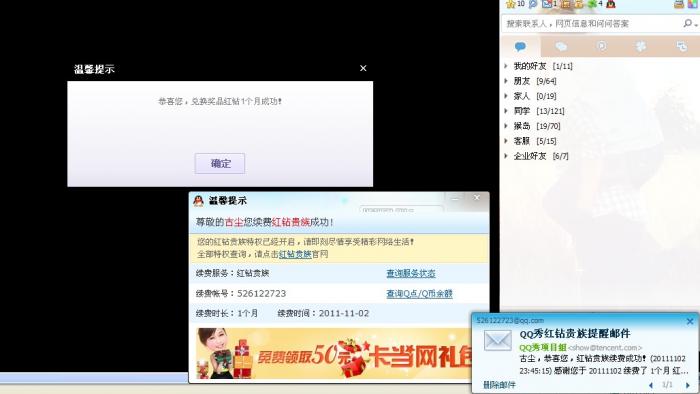This screenshot has width=700, height=394.
Task: Click the green clover icon showing 4
Action: click(x=592, y=4)
